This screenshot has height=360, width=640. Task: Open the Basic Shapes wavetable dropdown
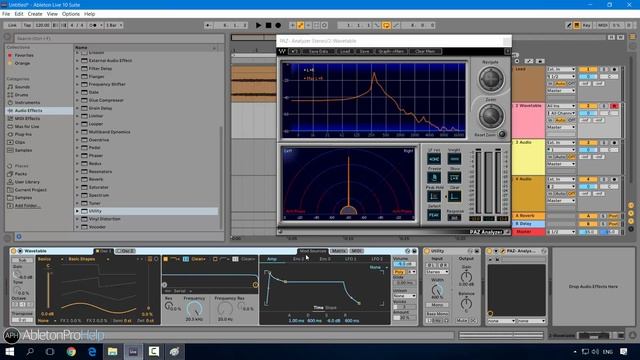[x=88, y=259]
